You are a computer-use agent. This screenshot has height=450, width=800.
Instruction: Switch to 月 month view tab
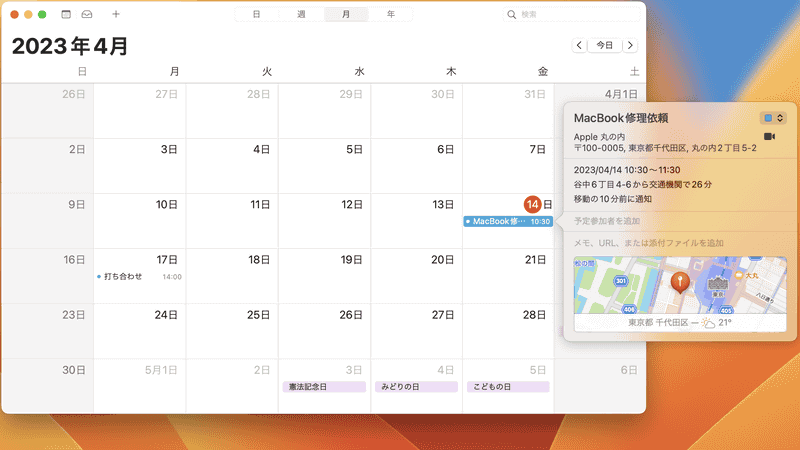coord(346,14)
